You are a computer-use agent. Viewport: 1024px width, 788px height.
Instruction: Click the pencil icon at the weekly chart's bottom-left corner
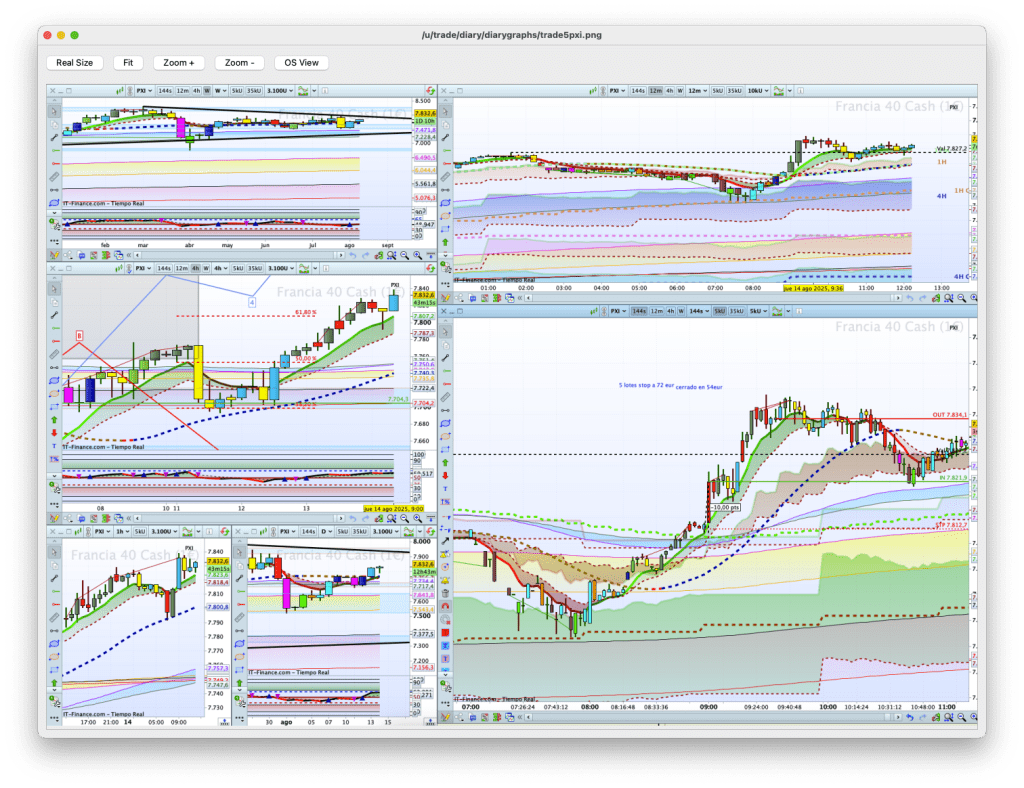(x=53, y=254)
